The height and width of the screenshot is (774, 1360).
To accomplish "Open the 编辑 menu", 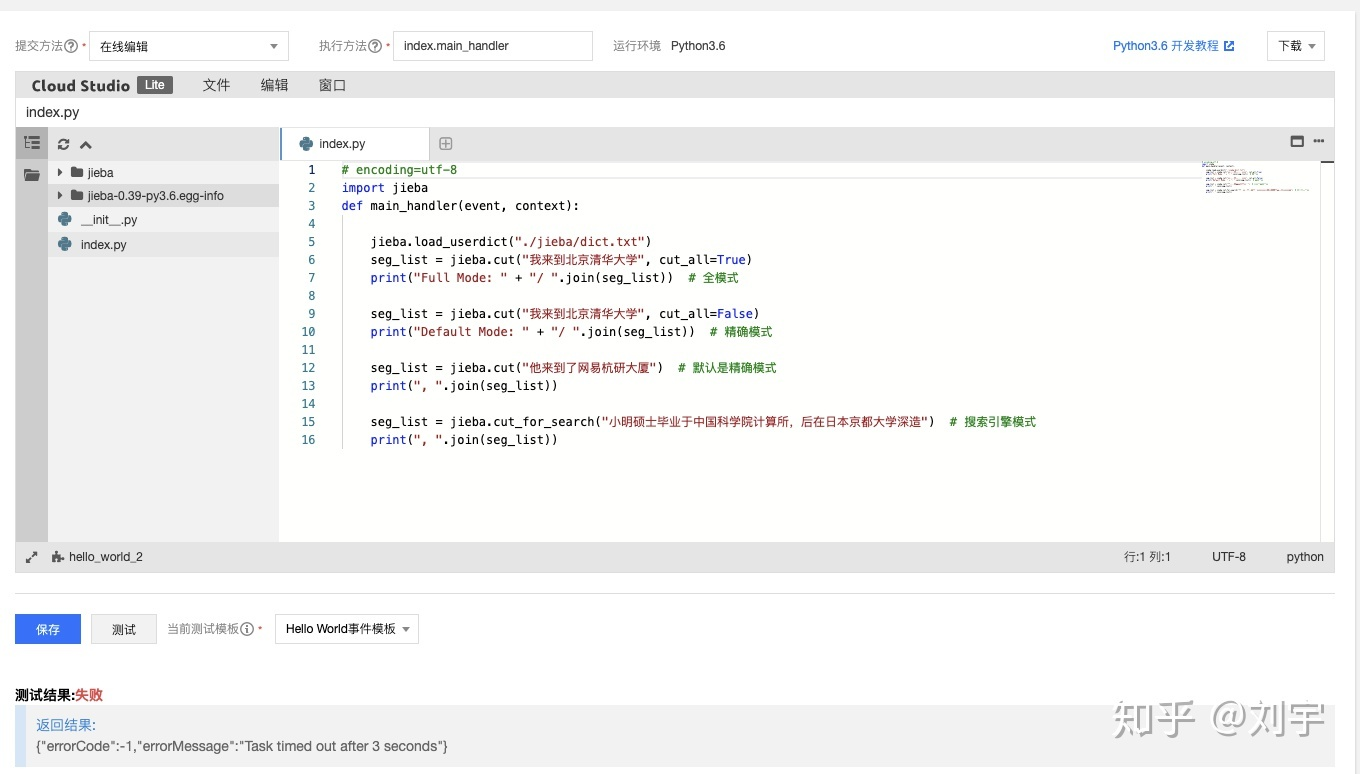I will tap(274, 85).
